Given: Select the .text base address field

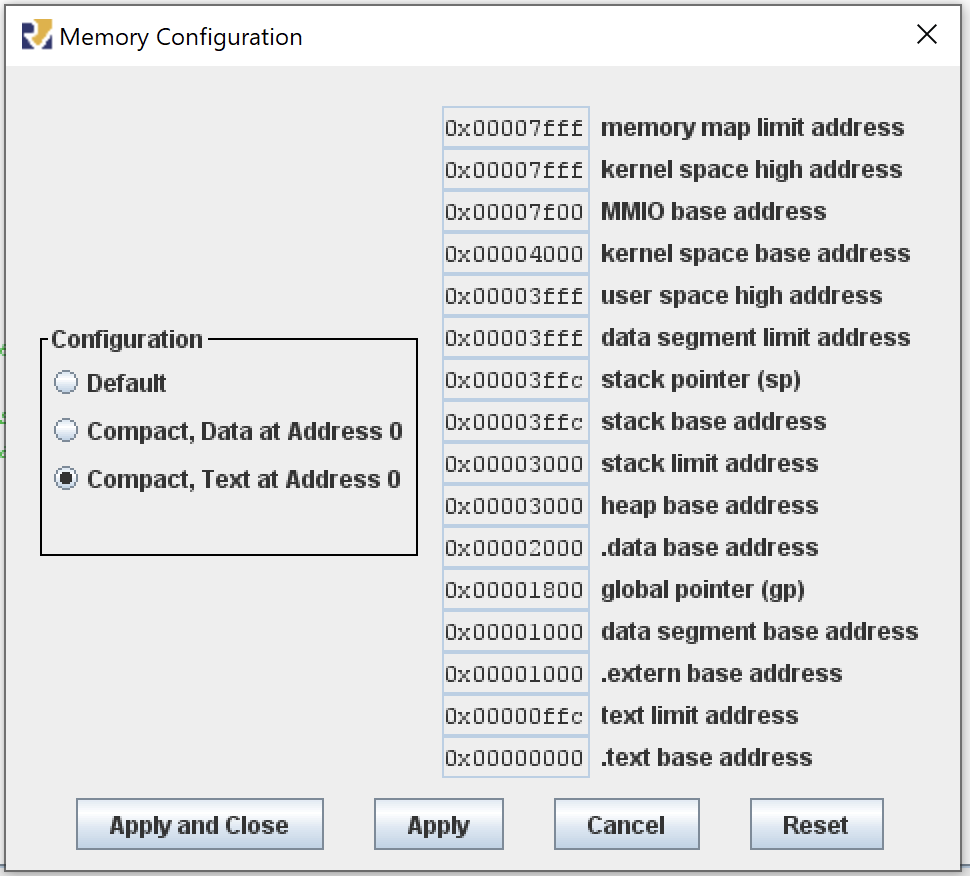Looking at the screenshot, I should click(515, 757).
